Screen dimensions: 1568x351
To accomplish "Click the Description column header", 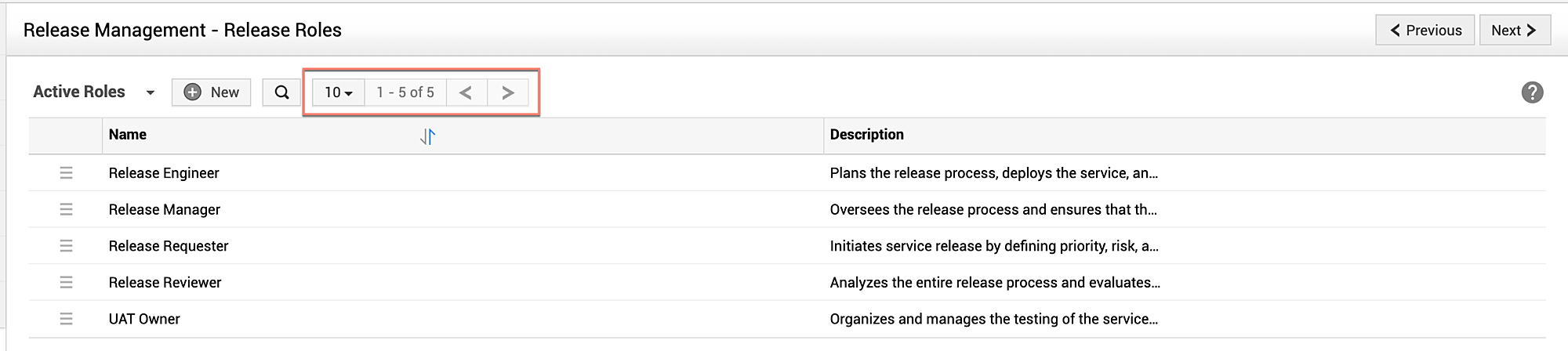I will tap(866, 135).
